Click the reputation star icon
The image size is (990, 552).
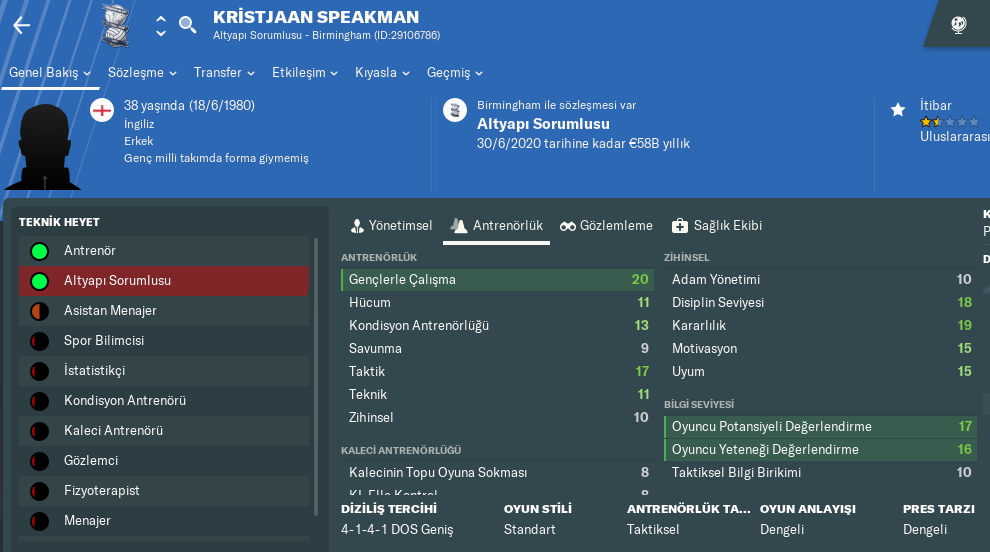pyautogui.click(x=898, y=110)
